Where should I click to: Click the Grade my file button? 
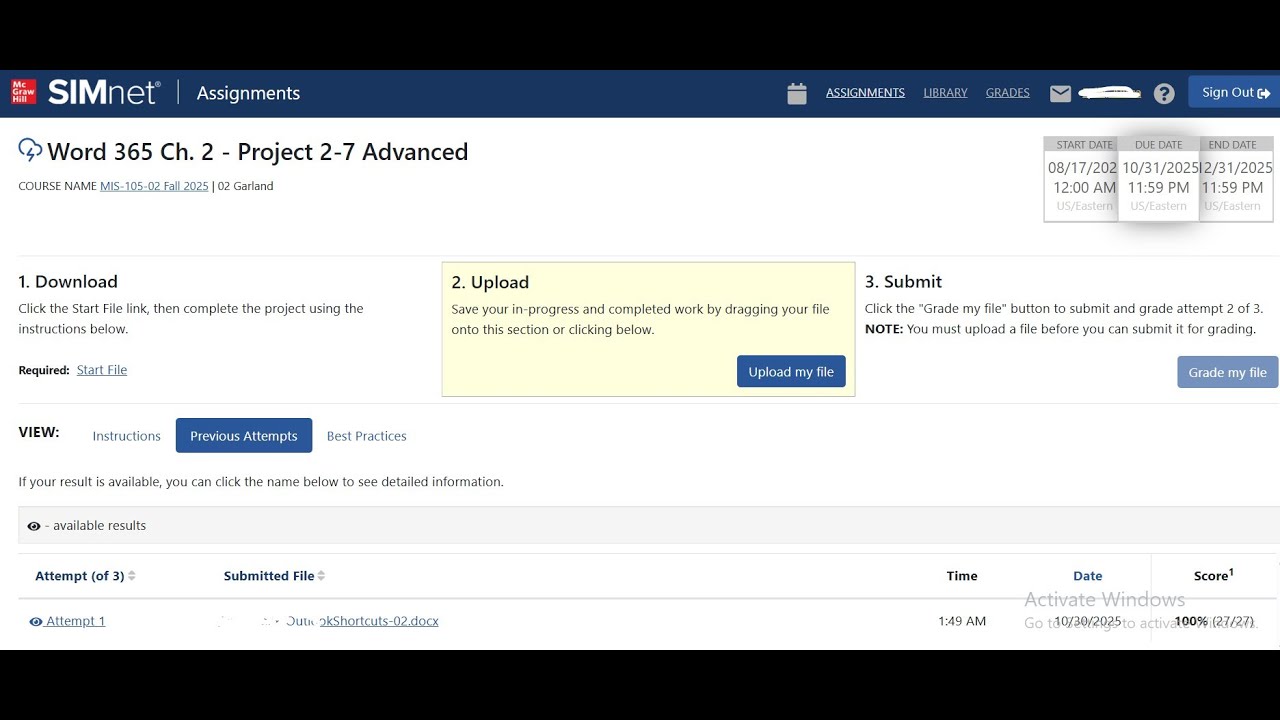pos(1227,372)
